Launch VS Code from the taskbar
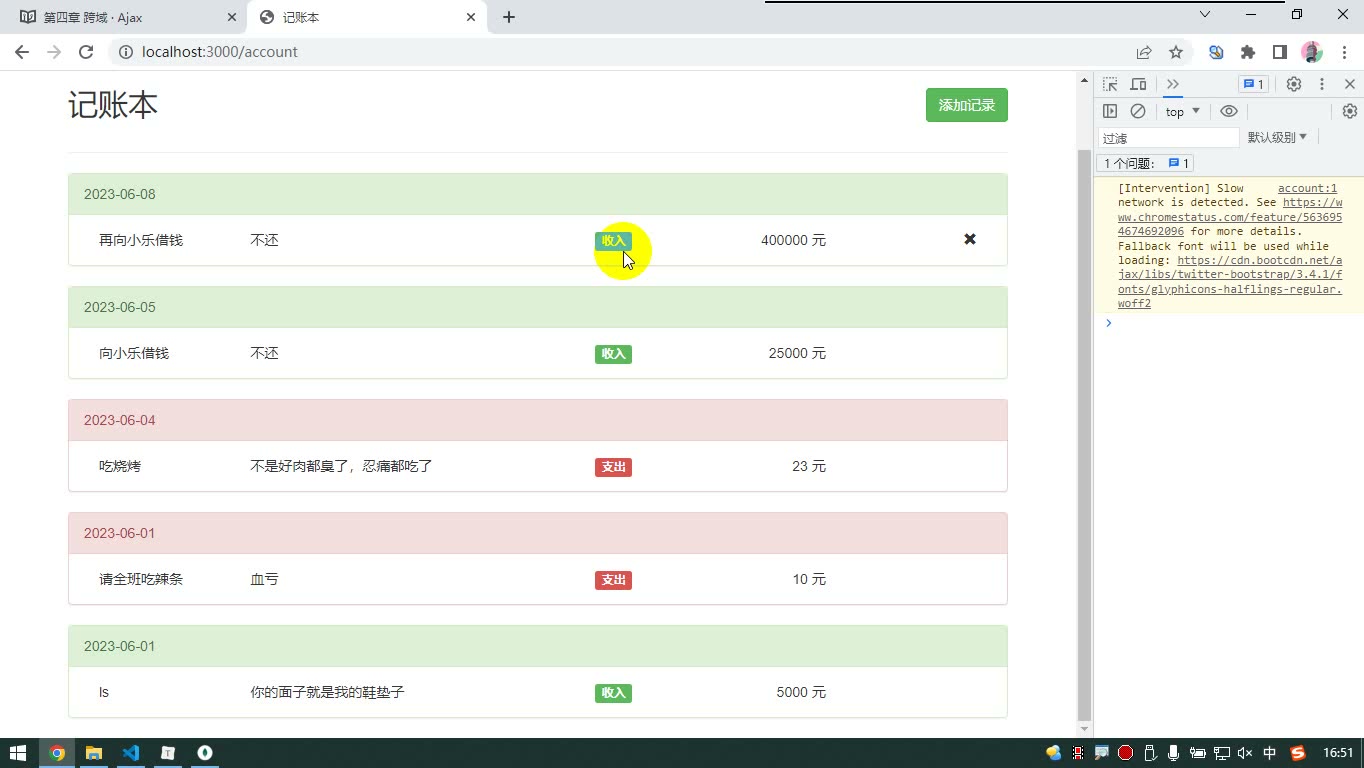Image resolution: width=1364 pixels, height=768 pixels. 131,753
